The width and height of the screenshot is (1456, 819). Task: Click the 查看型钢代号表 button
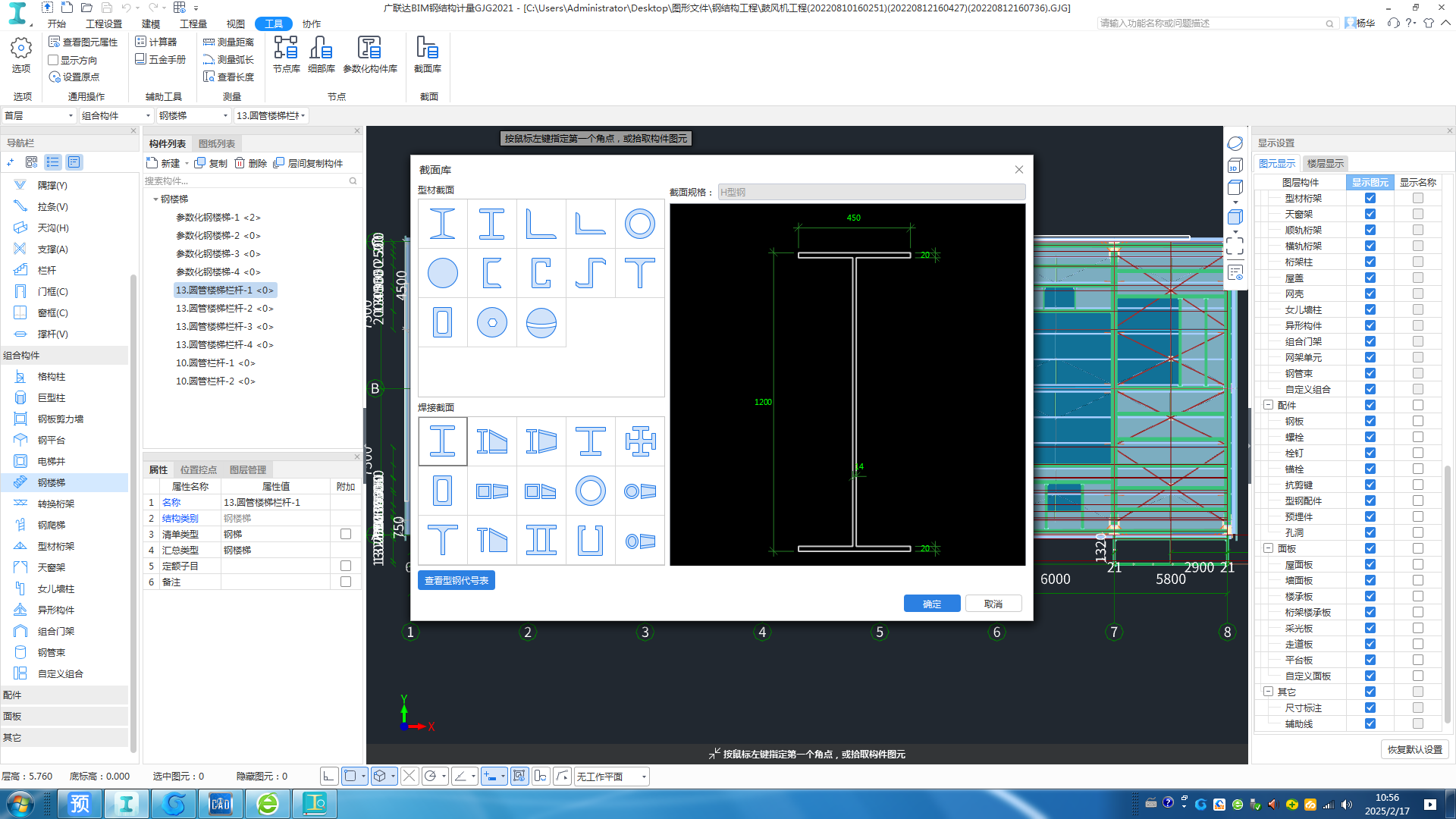coord(456,580)
